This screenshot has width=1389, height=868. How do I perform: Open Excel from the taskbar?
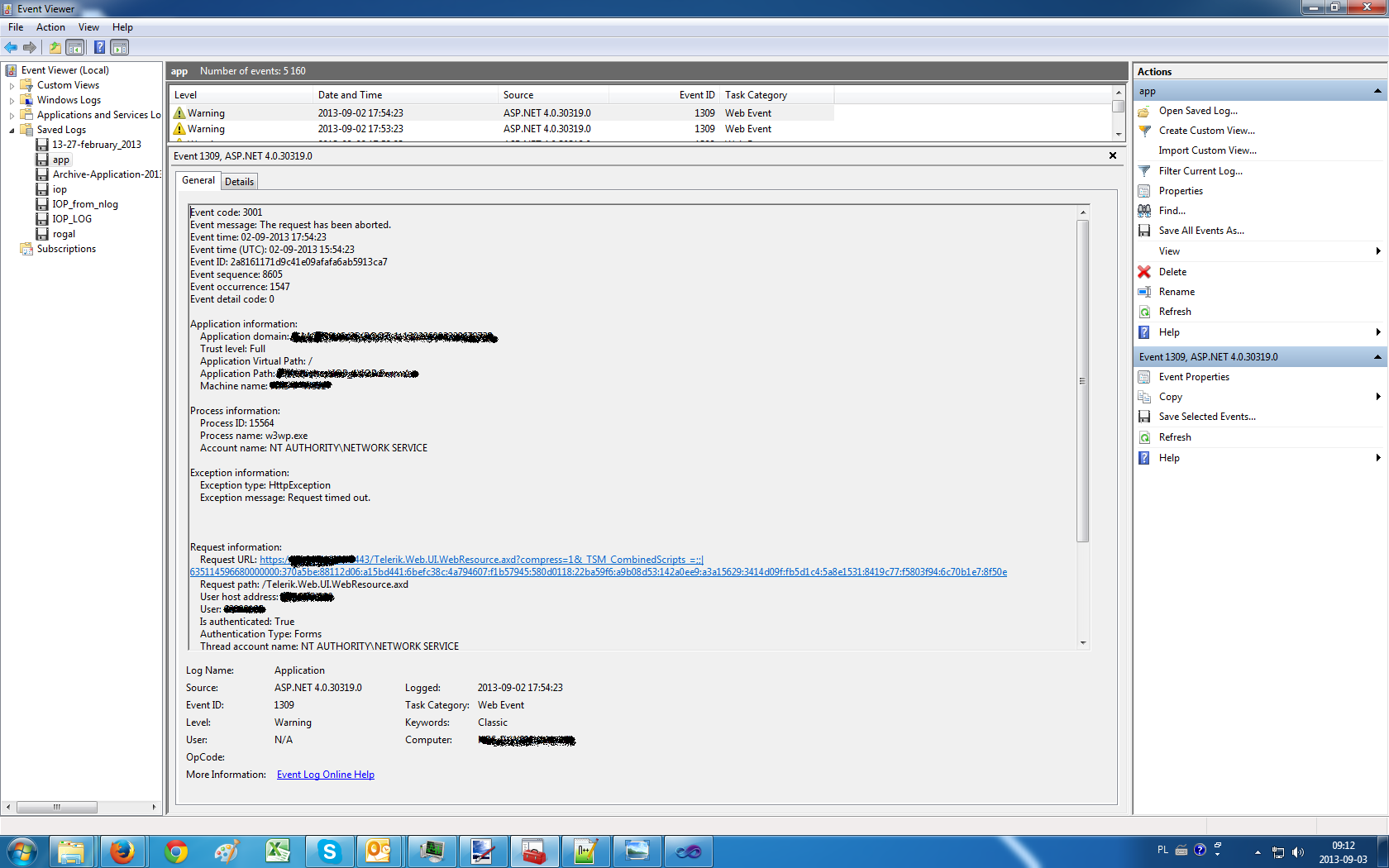pos(278,851)
